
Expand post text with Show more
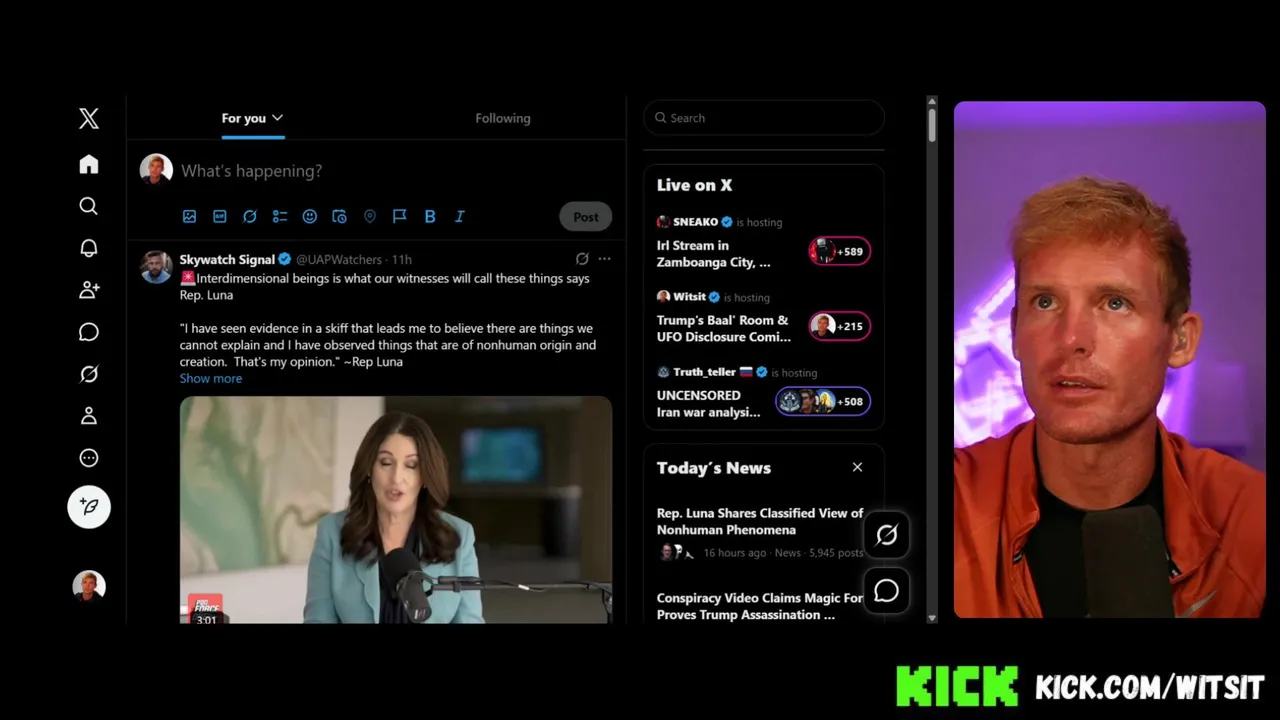pos(211,378)
